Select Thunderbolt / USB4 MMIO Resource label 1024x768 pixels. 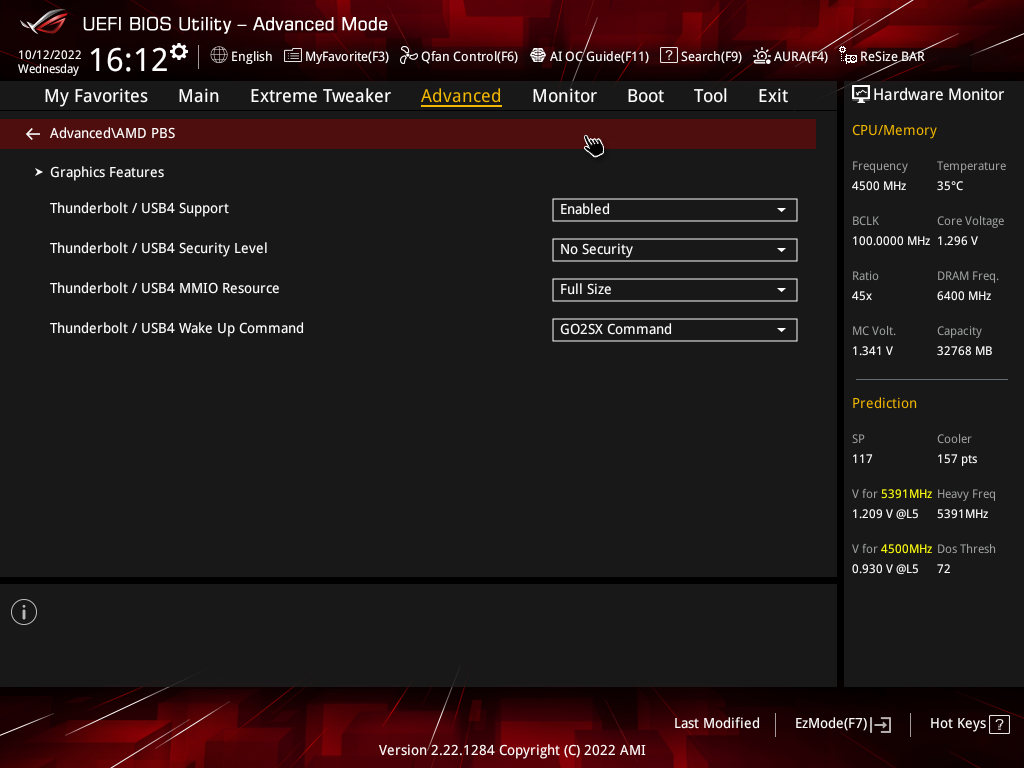(165, 288)
